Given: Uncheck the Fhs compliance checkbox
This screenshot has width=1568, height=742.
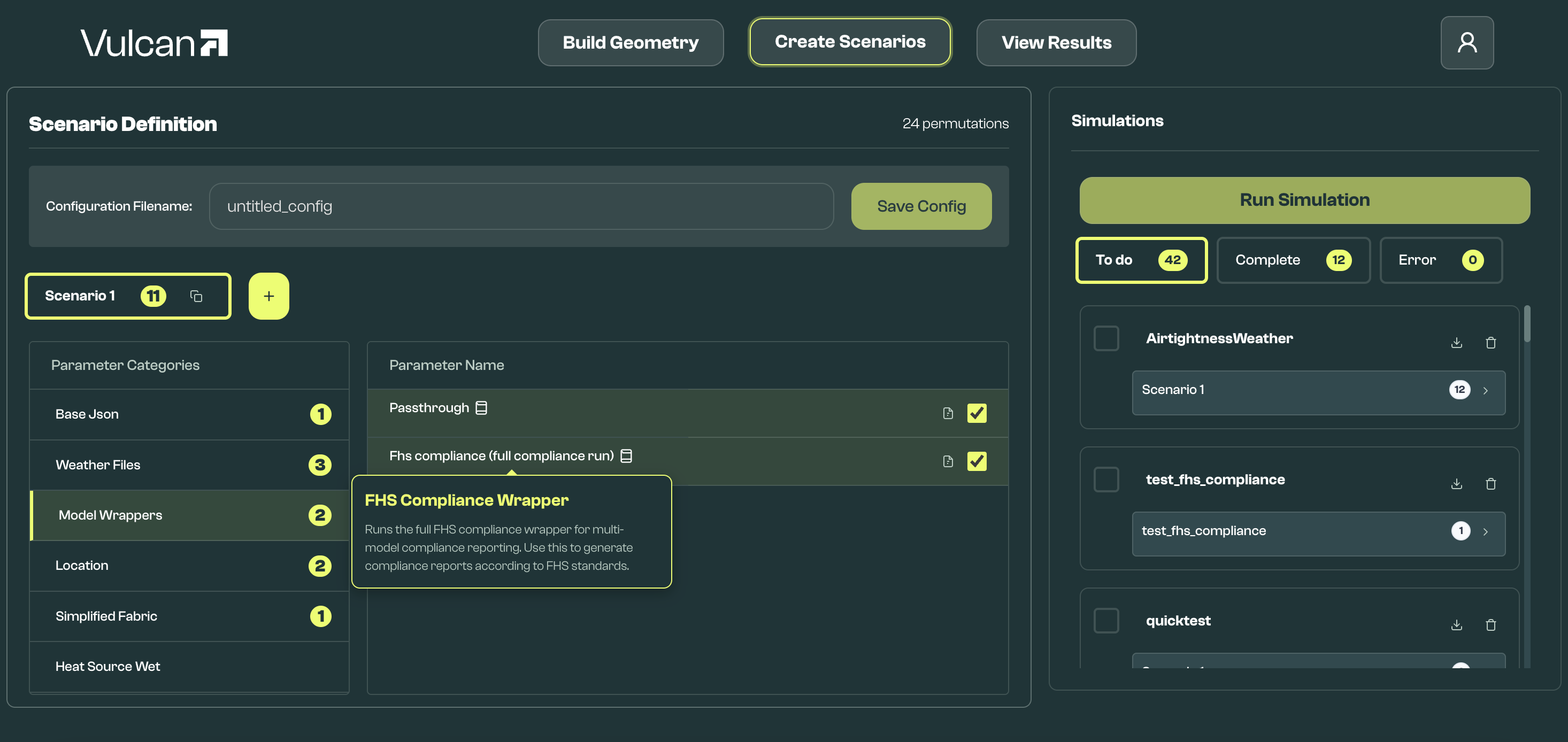Looking at the screenshot, I should click(977, 461).
